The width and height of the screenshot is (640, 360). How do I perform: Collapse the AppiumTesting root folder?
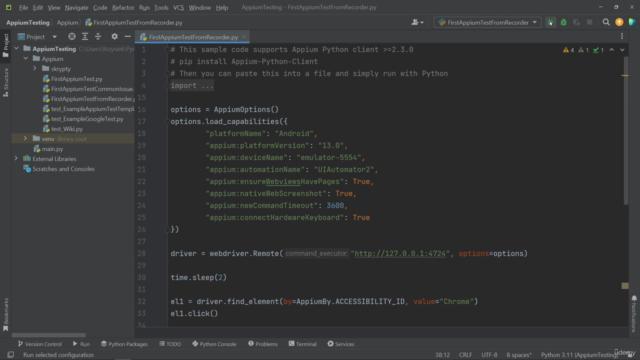point(16,49)
